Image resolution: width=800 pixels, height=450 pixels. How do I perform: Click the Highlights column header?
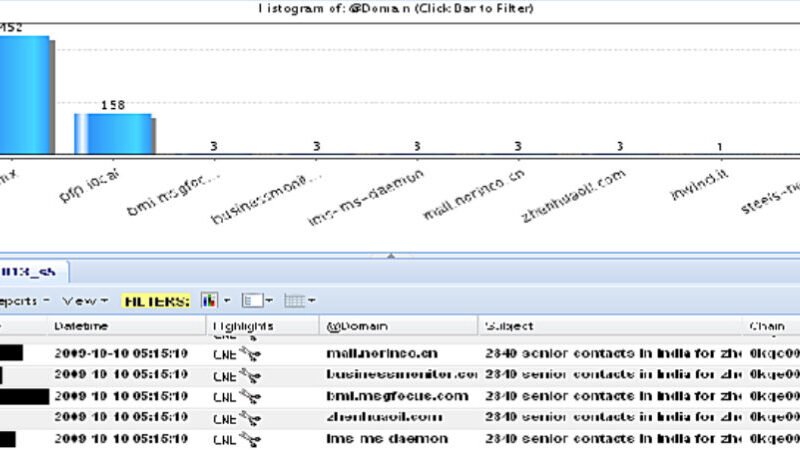coord(243,326)
